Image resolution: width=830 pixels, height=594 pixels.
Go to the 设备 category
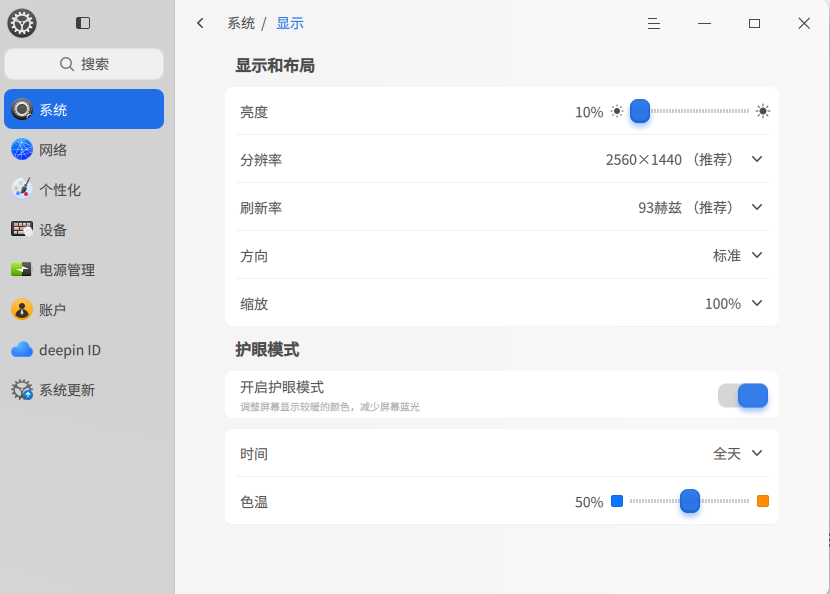click(x=84, y=229)
